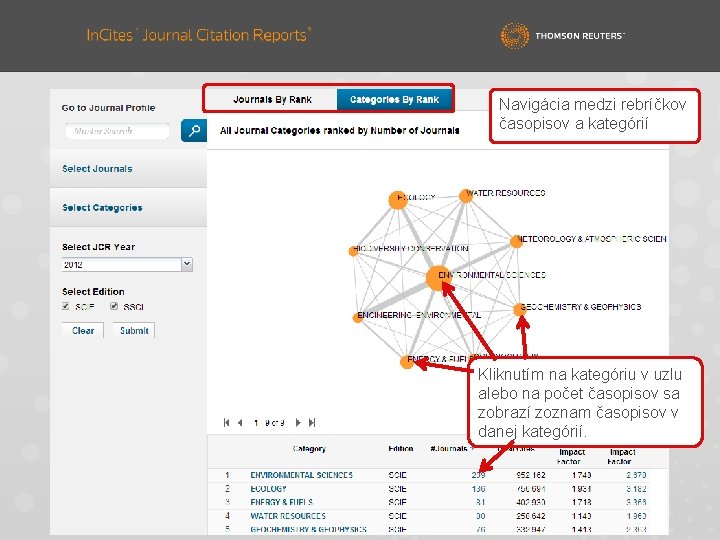Screen dimensions: 720x540
Task: Open GEOCHEMISTRY & GEOPHYSICS link in table
Action: click(308, 529)
